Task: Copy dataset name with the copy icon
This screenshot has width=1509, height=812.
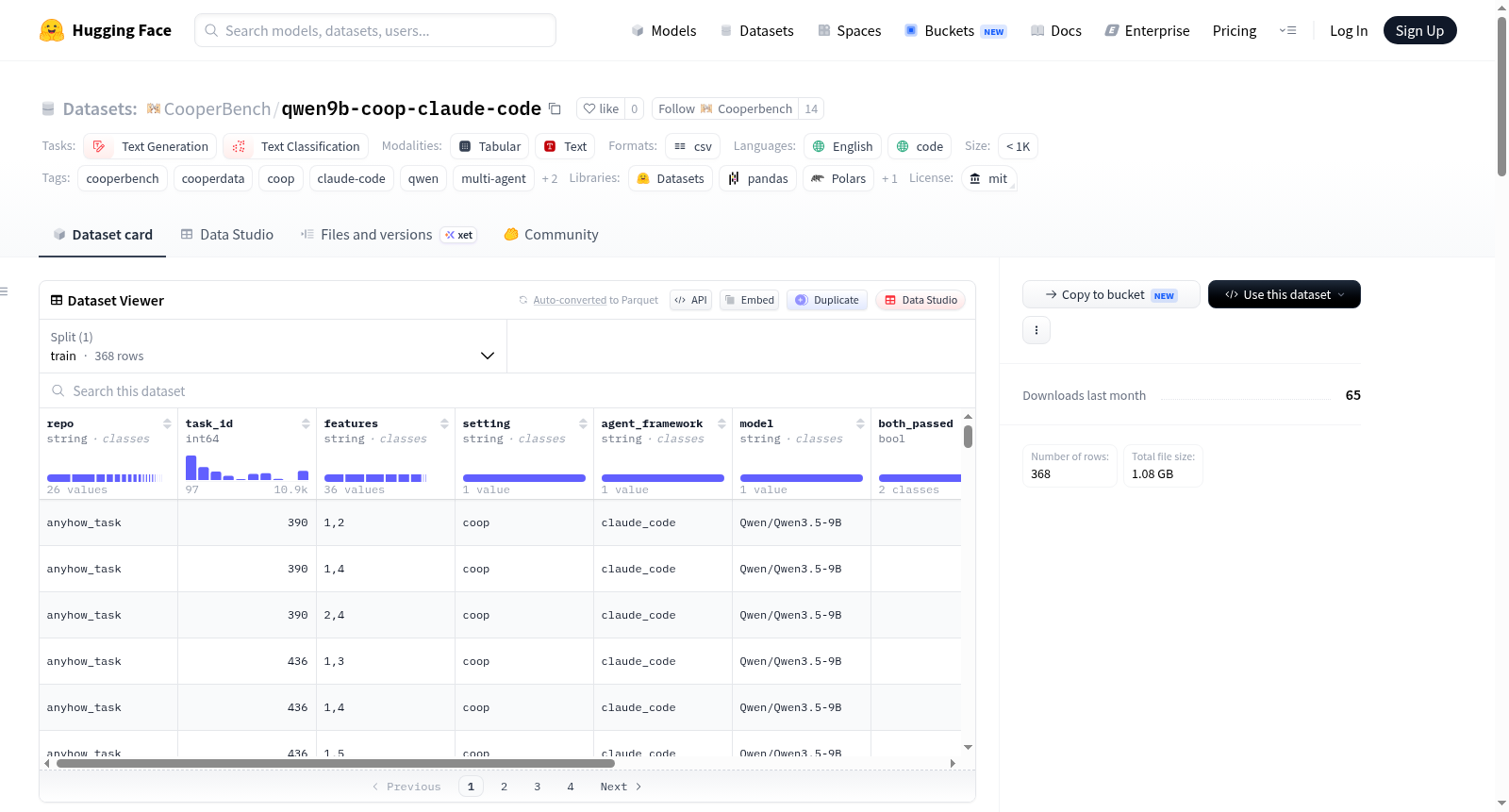Action: pyautogui.click(x=555, y=108)
